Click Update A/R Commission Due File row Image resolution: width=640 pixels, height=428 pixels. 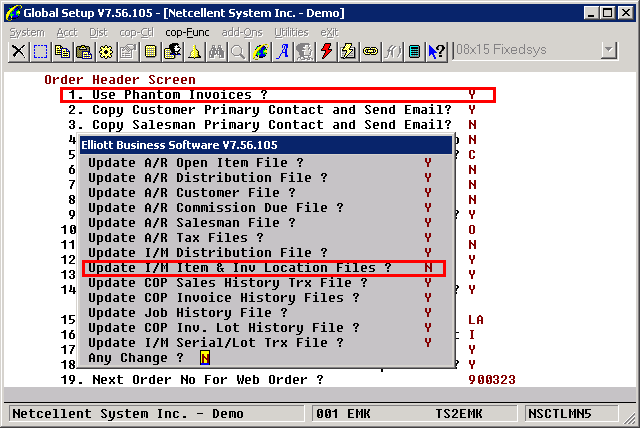[260, 208]
